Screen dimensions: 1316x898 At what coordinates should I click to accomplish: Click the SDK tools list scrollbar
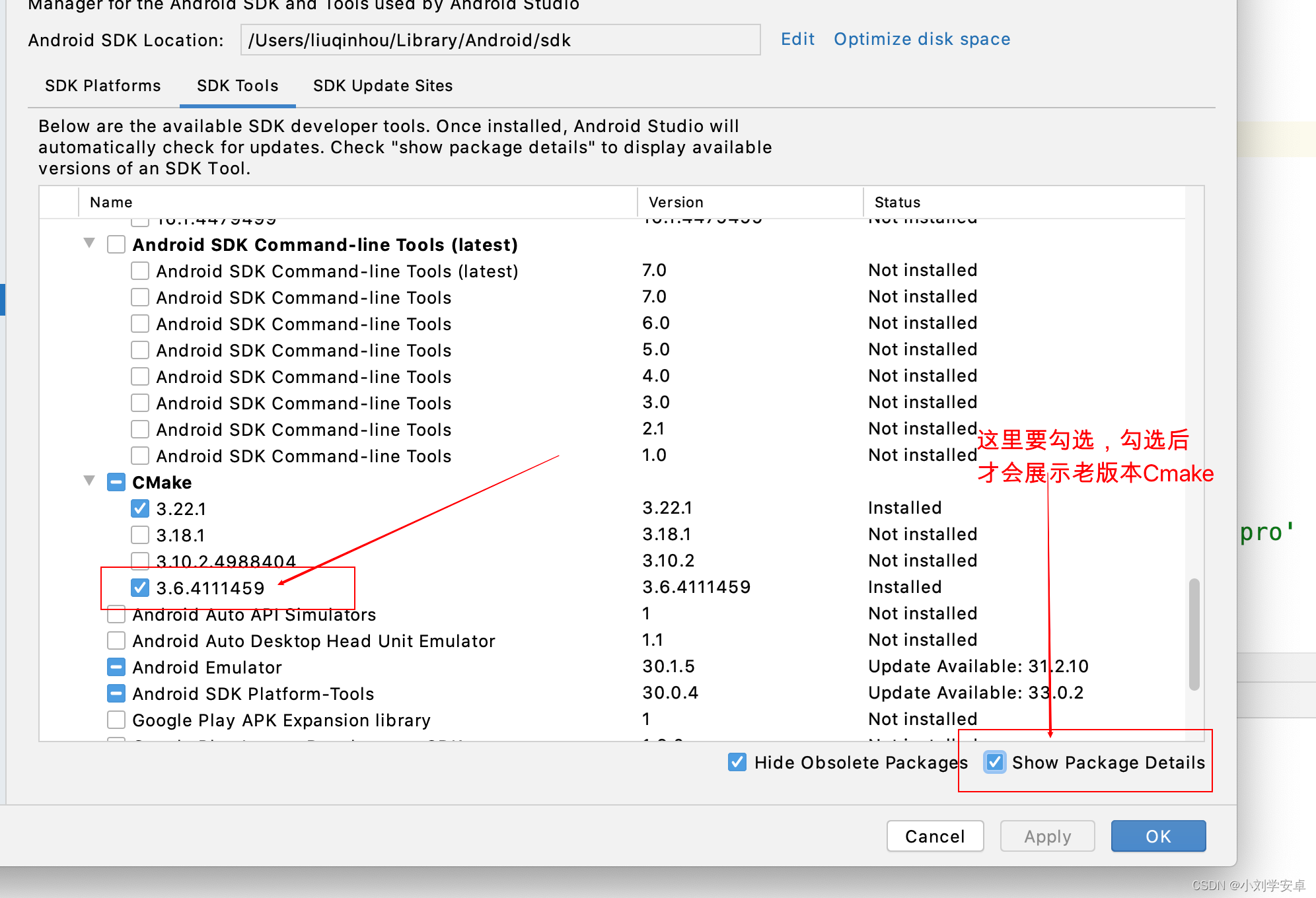[x=1194, y=634]
